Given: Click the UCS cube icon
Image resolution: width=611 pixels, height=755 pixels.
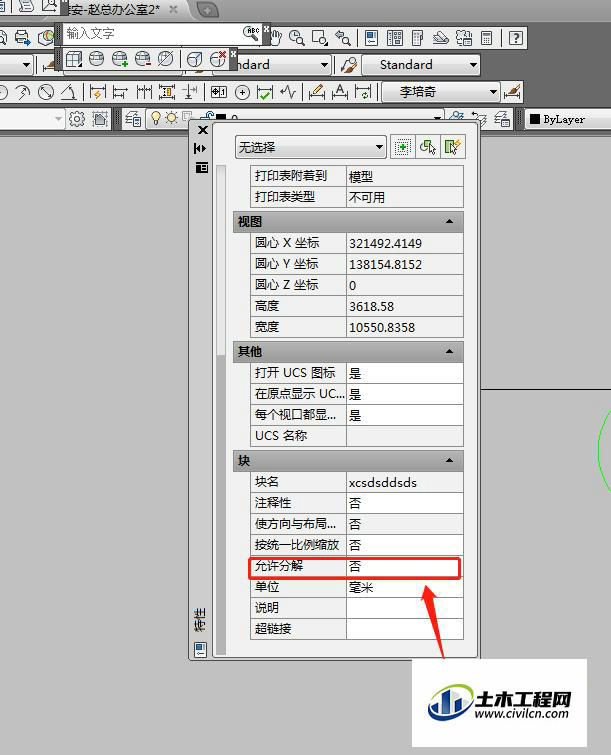Looking at the screenshot, I should click(74, 59).
